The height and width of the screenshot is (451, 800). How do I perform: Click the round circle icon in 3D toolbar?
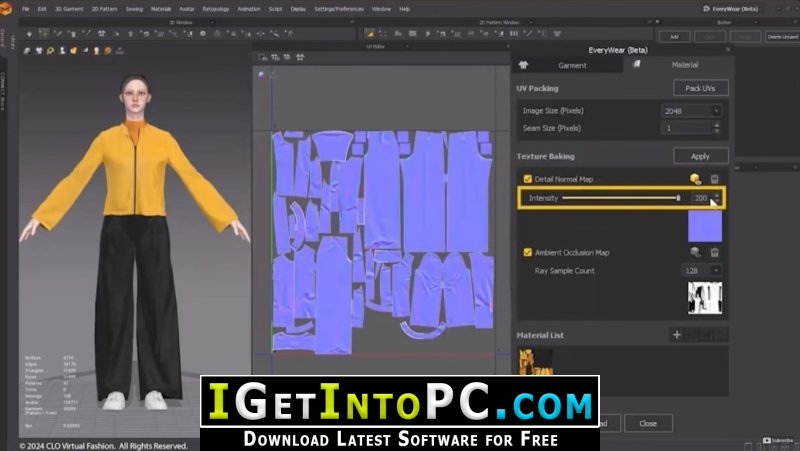click(203, 34)
